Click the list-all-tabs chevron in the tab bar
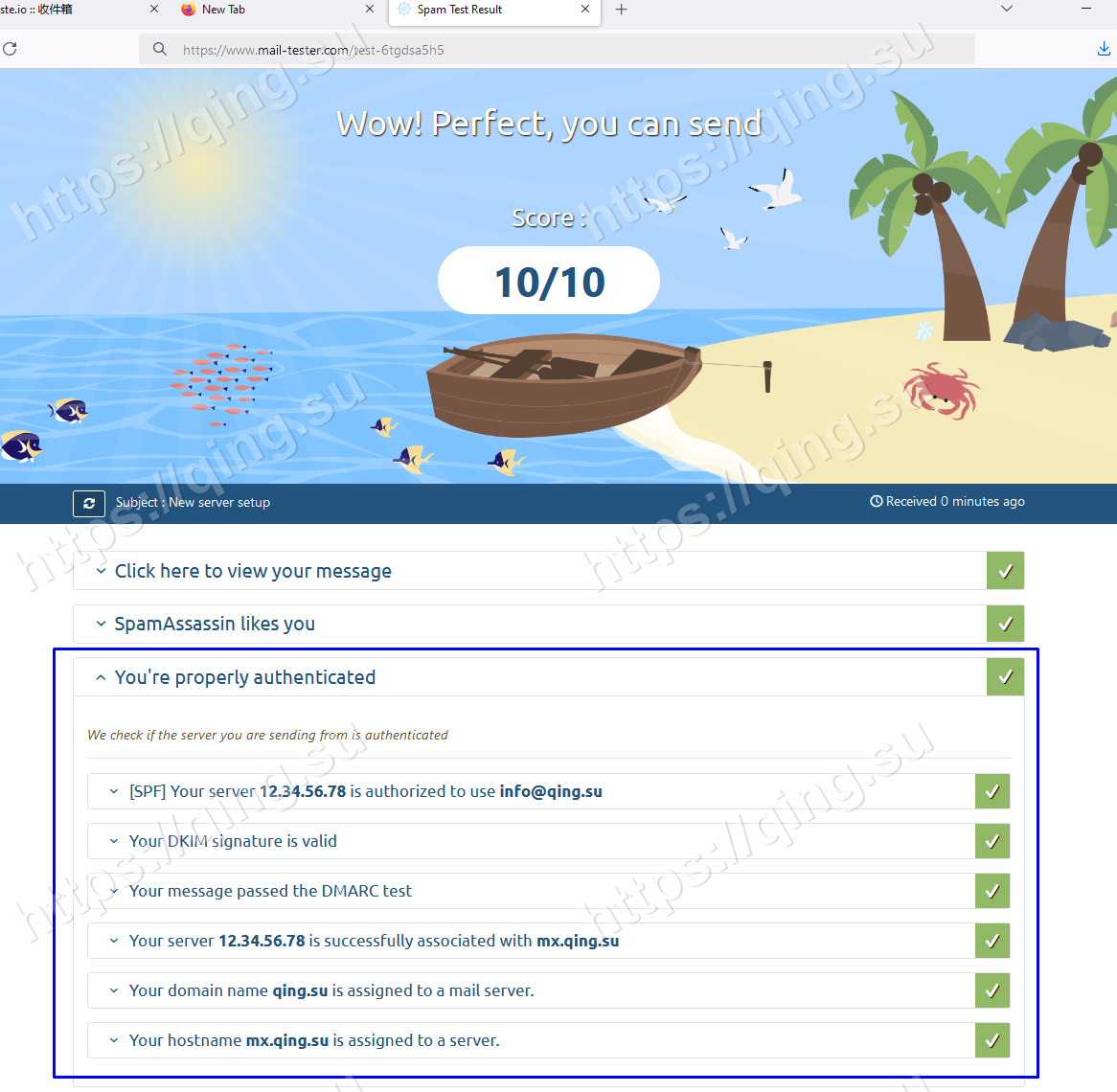The height and width of the screenshot is (1092, 1117). tap(1006, 10)
